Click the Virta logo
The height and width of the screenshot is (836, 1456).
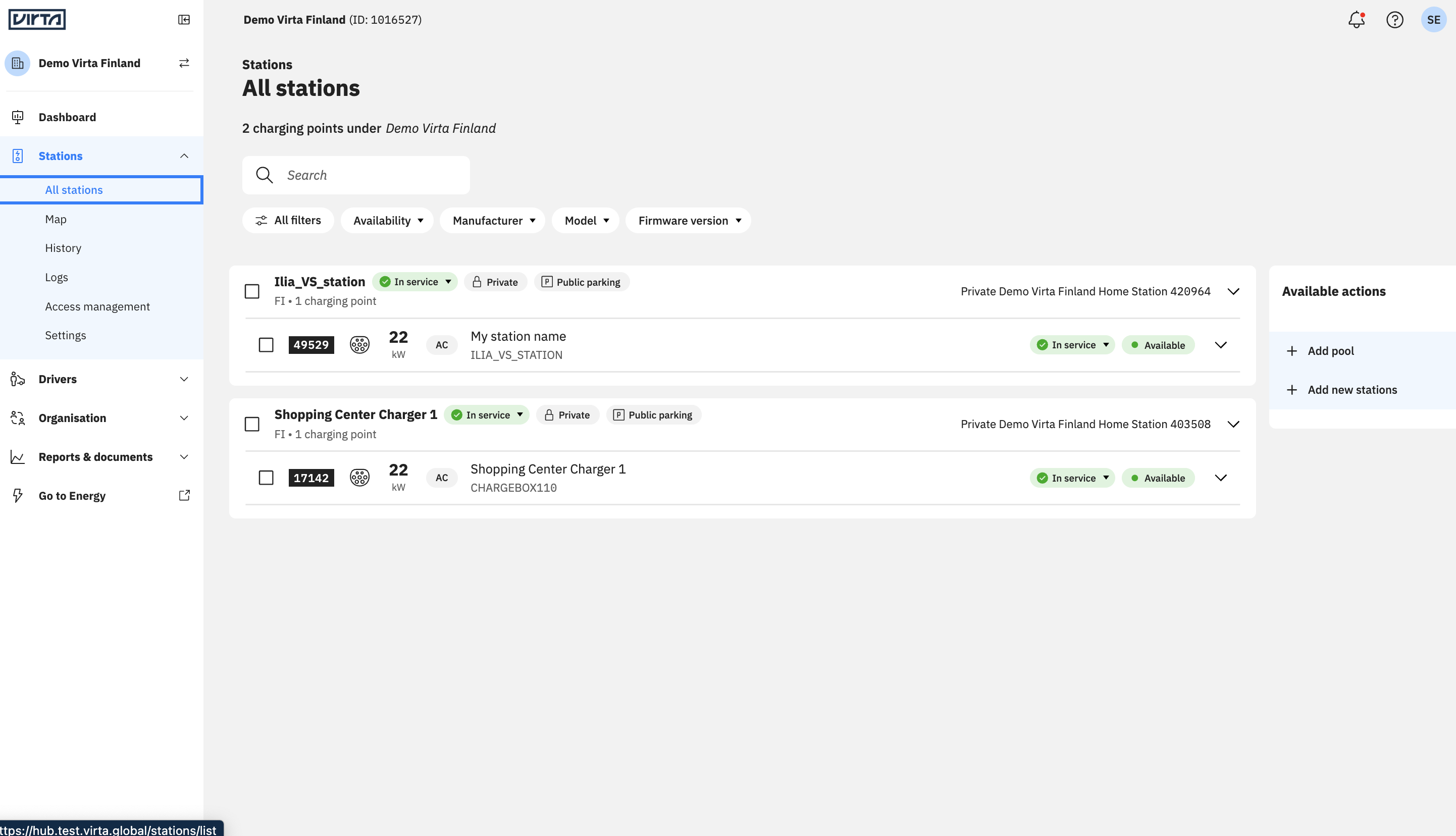tap(37, 20)
